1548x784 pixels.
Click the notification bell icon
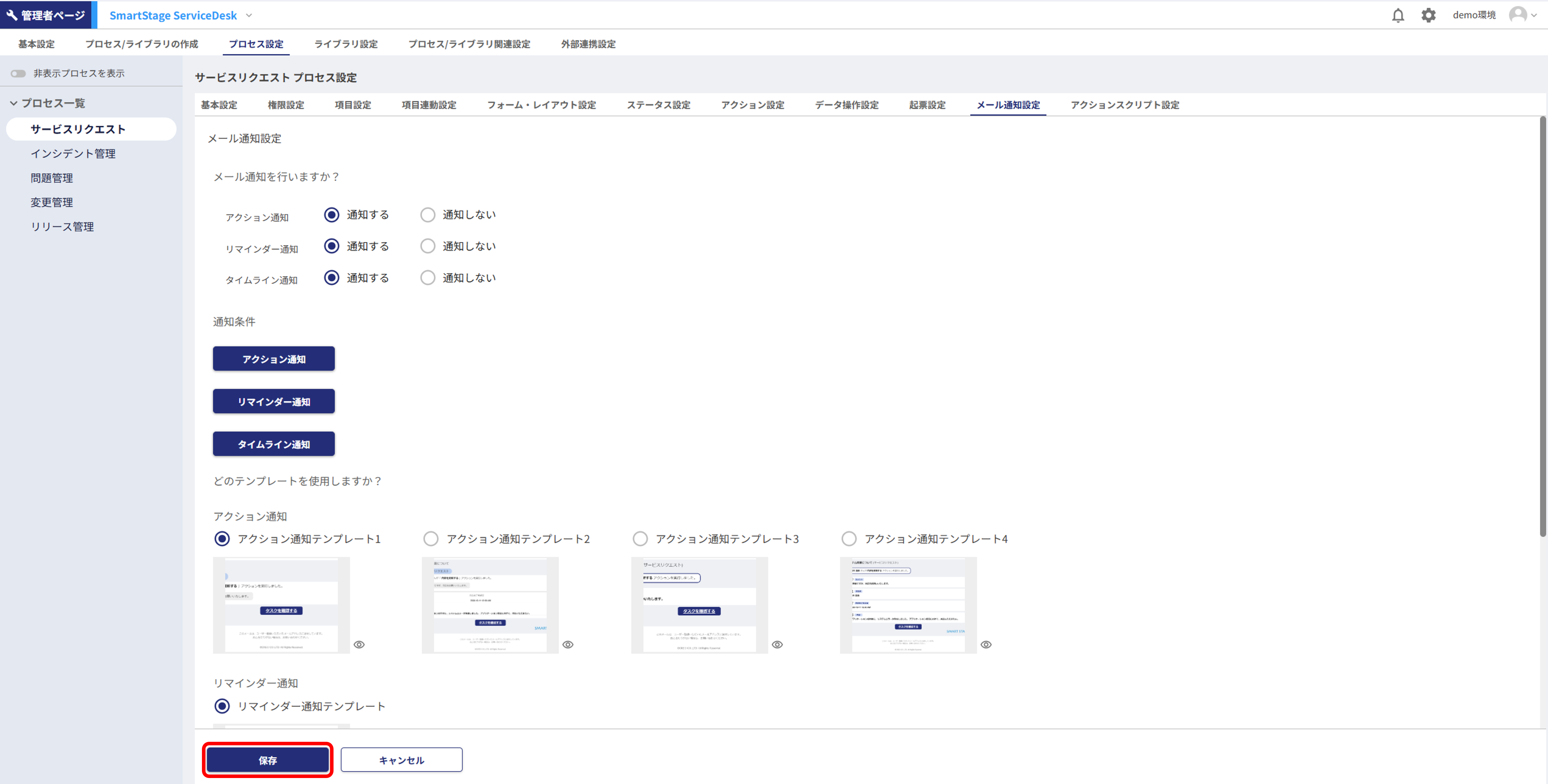(1398, 15)
